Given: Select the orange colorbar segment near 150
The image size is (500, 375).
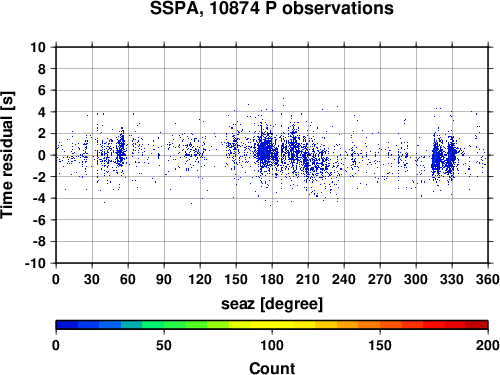Looking at the screenshot, I should (x=369, y=325).
